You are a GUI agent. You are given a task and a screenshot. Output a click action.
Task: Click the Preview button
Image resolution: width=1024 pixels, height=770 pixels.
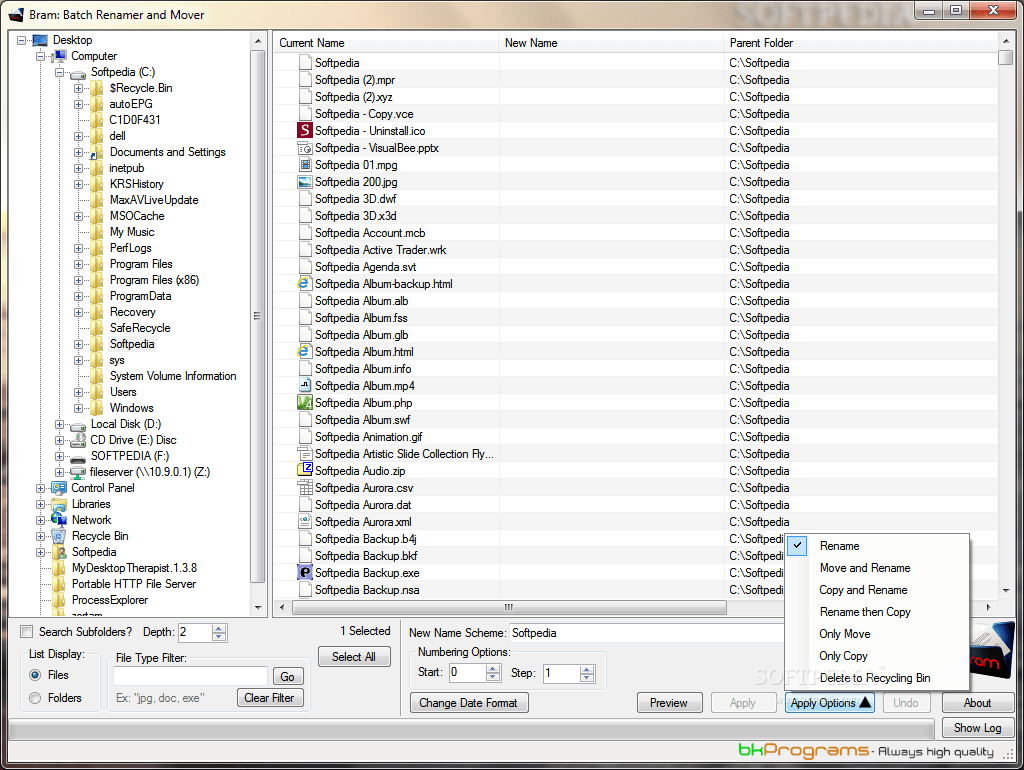tap(669, 703)
